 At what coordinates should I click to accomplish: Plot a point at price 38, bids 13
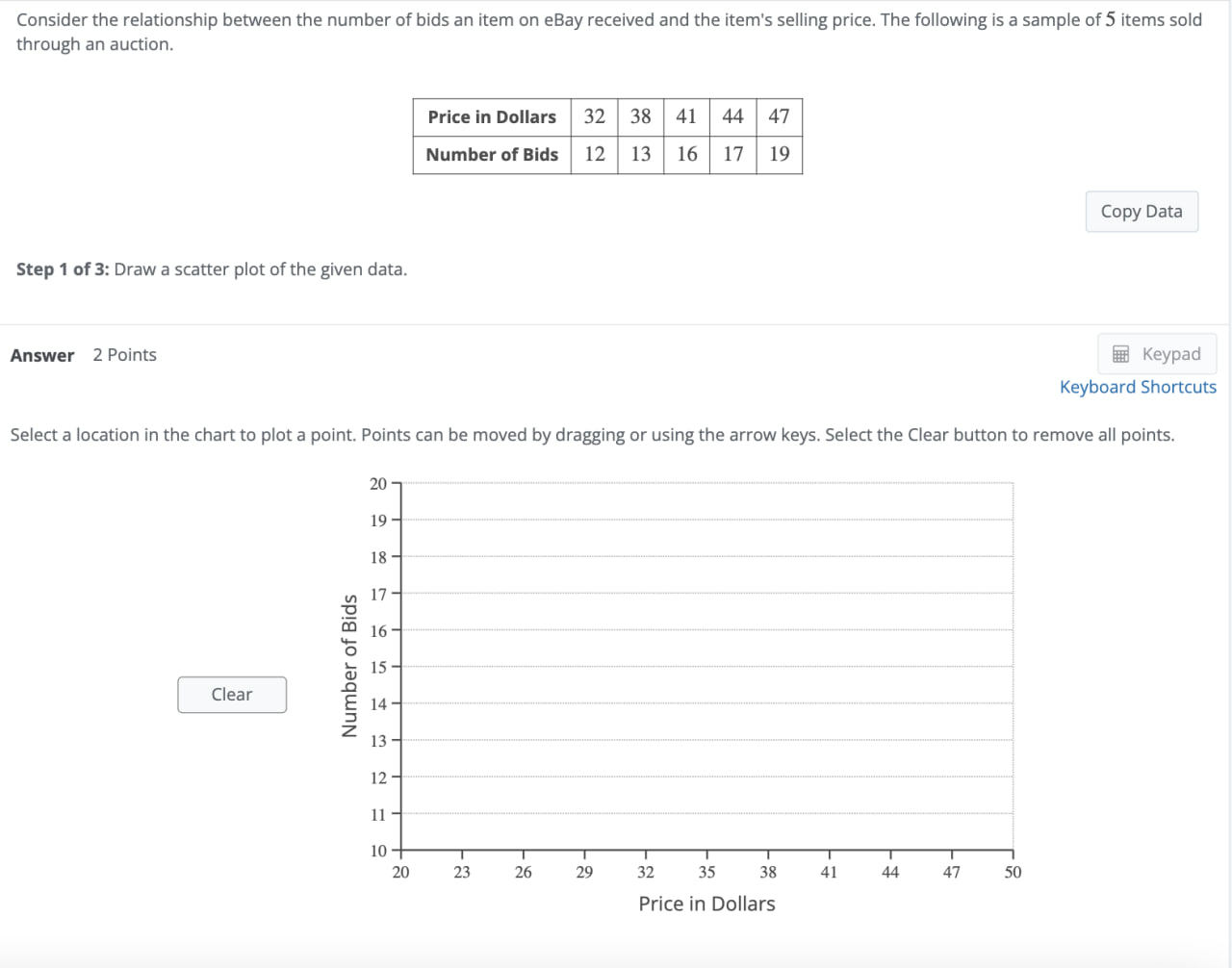click(768, 740)
